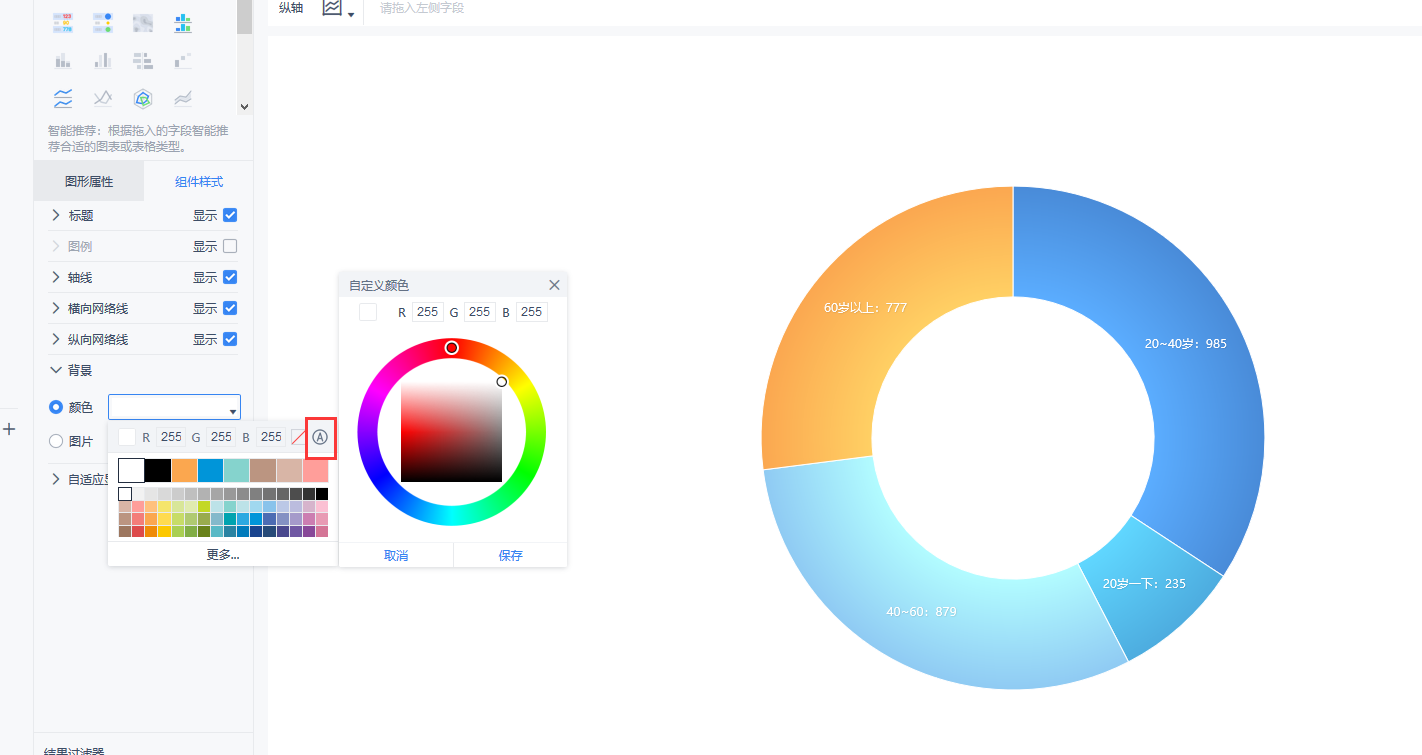The height and width of the screenshot is (755, 1422).
Task: Click the transparent no-color slash icon
Action: coord(298,437)
